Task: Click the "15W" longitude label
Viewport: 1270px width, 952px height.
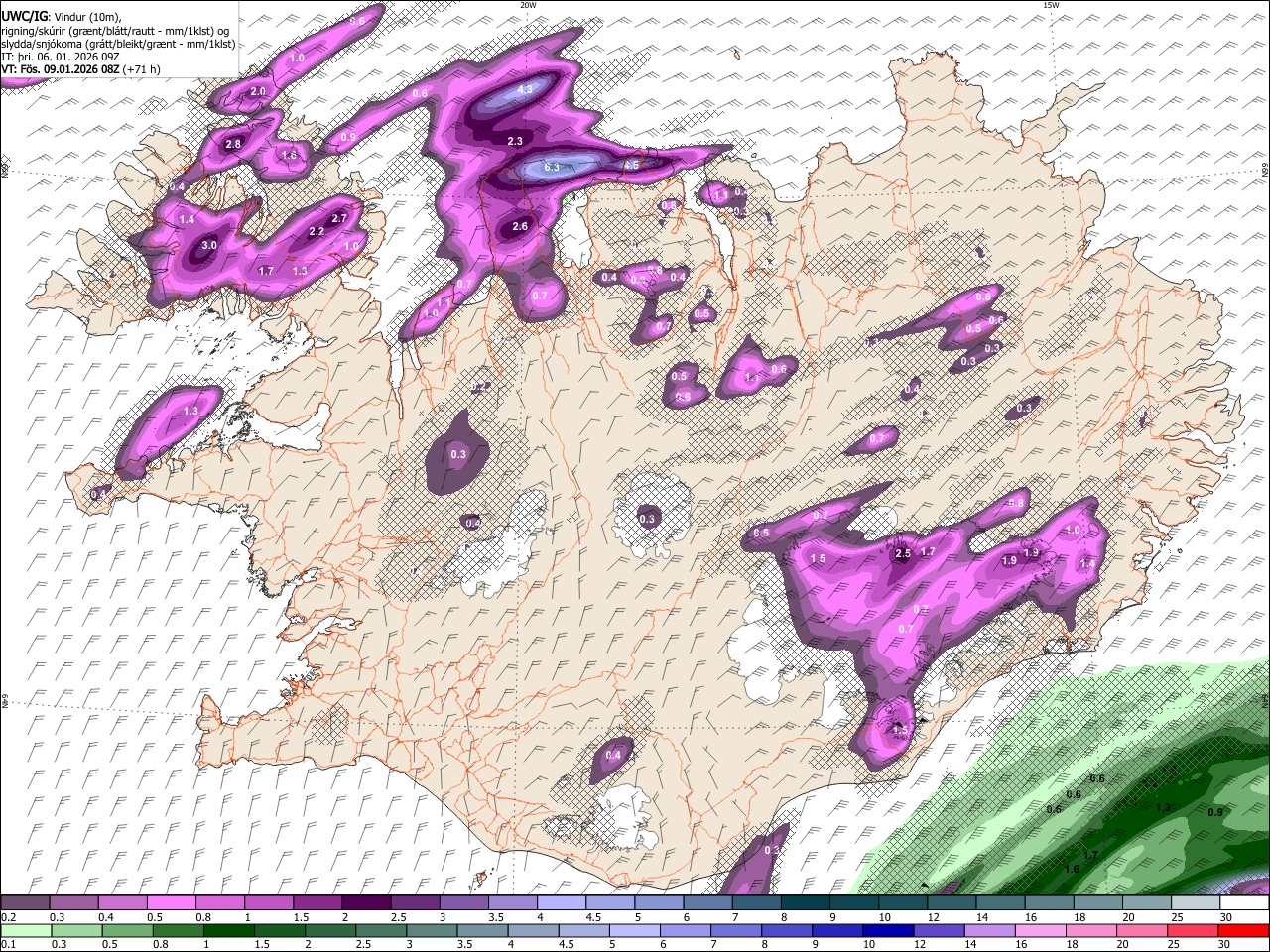Action: 1051,5
